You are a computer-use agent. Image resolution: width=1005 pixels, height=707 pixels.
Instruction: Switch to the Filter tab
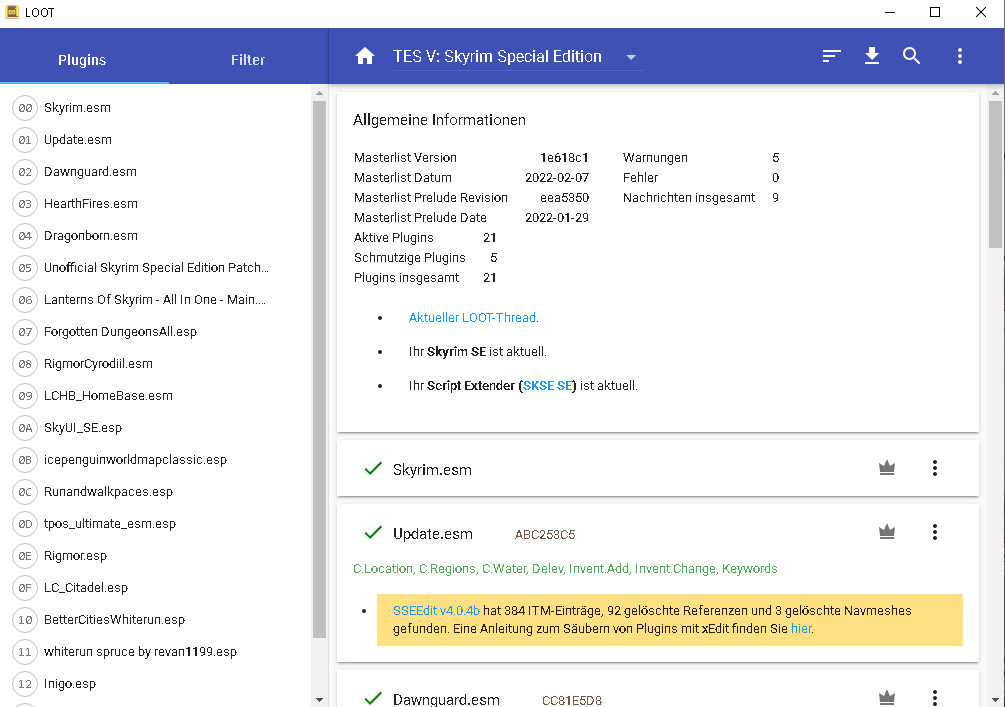click(x=248, y=60)
